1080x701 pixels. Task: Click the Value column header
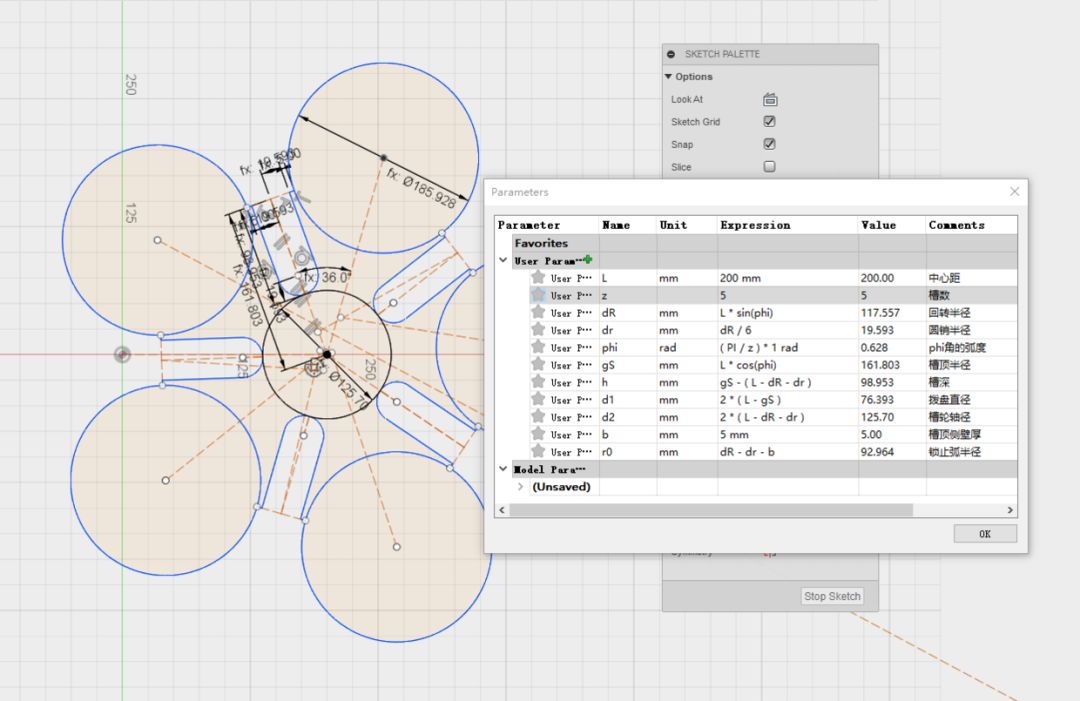[878, 225]
